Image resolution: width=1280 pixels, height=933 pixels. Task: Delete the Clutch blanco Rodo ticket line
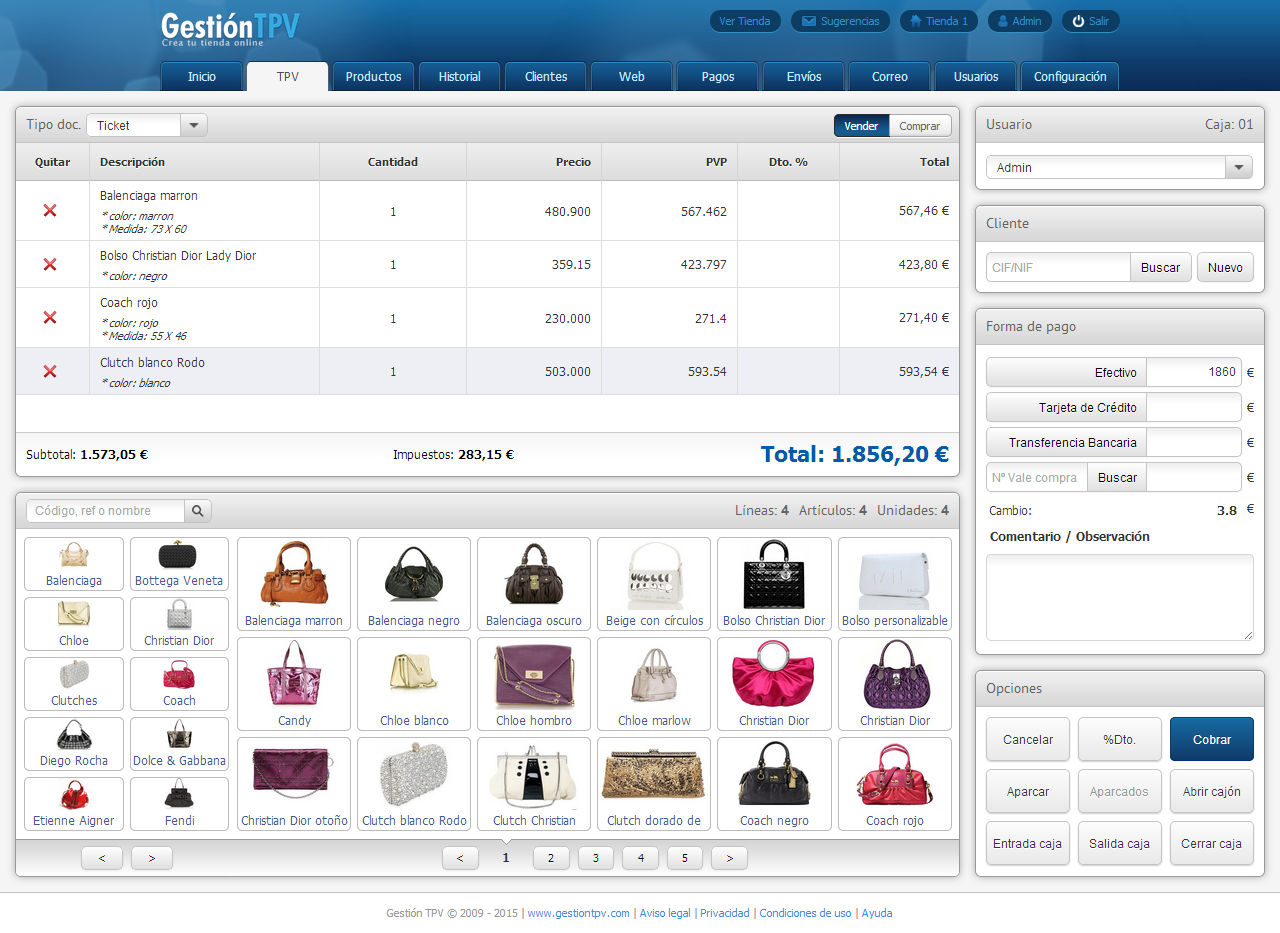pos(50,371)
